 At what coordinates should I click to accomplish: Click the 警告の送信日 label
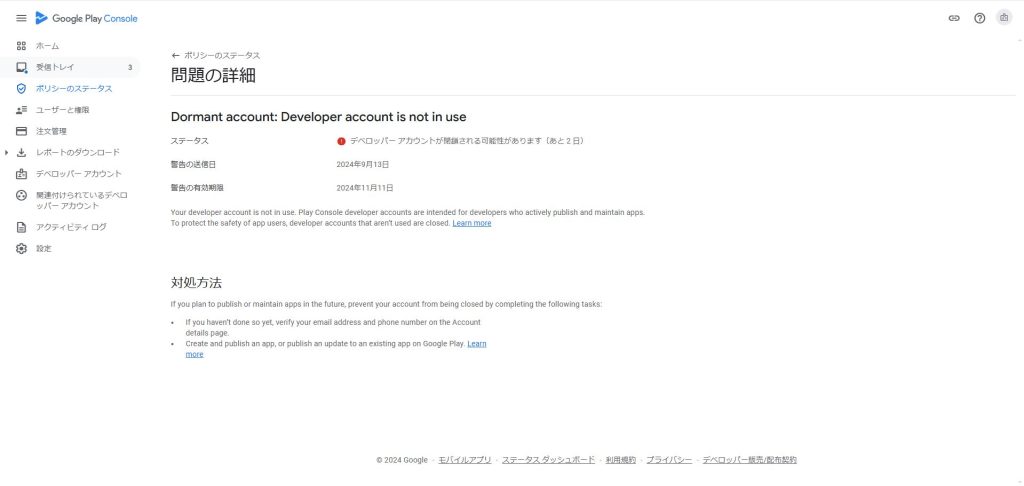[193, 165]
